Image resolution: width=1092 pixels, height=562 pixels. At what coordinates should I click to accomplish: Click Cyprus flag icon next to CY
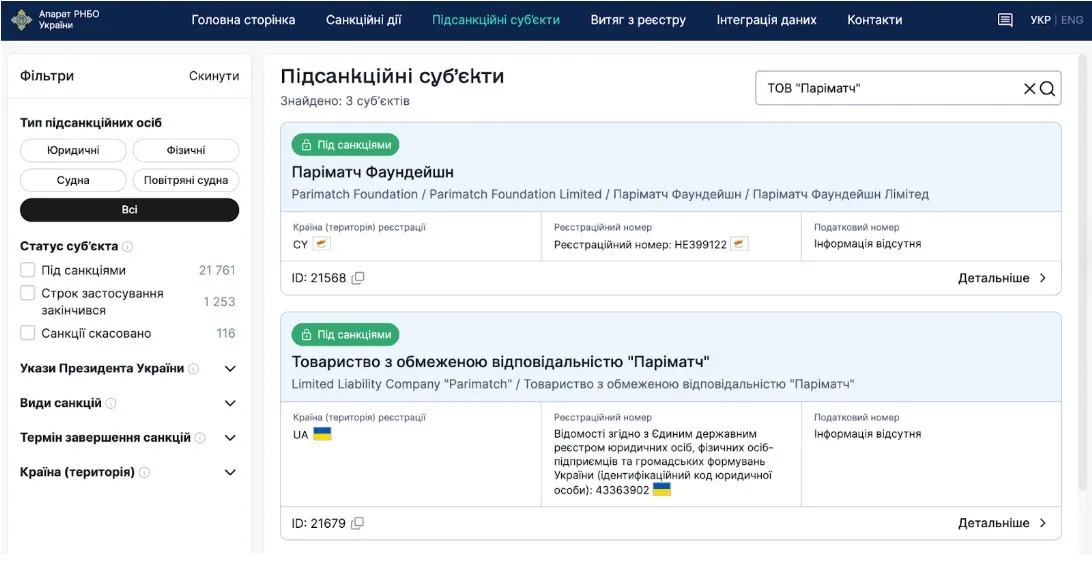[322, 244]
